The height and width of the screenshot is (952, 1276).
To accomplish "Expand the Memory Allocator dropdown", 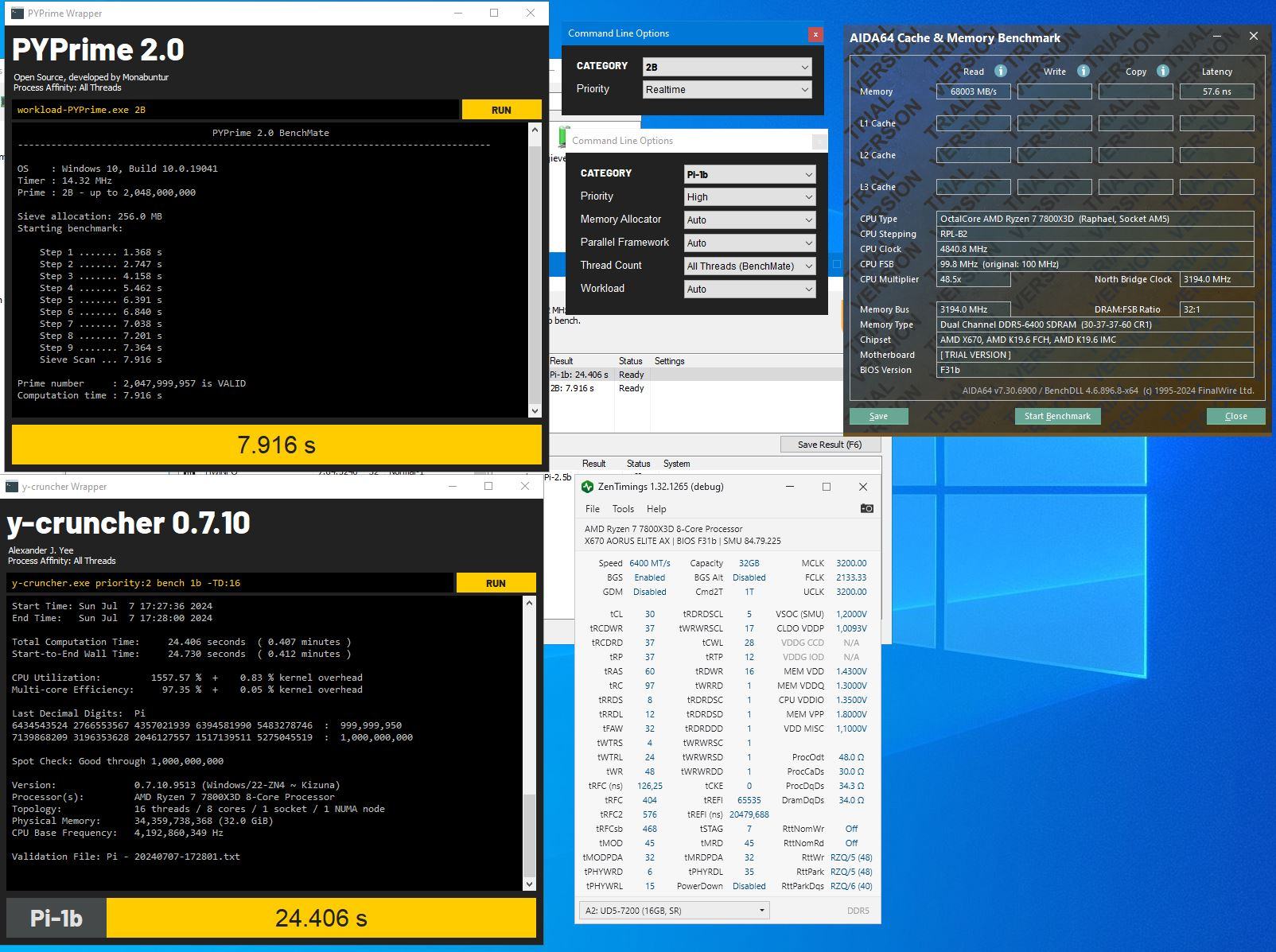I will click(749, 220).
